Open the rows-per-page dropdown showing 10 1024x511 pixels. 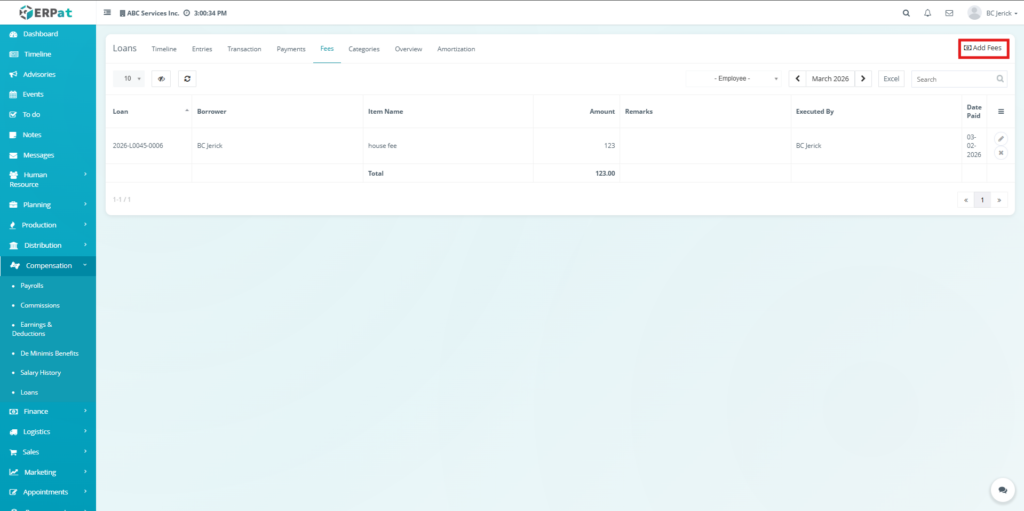(x=129, y=78)
